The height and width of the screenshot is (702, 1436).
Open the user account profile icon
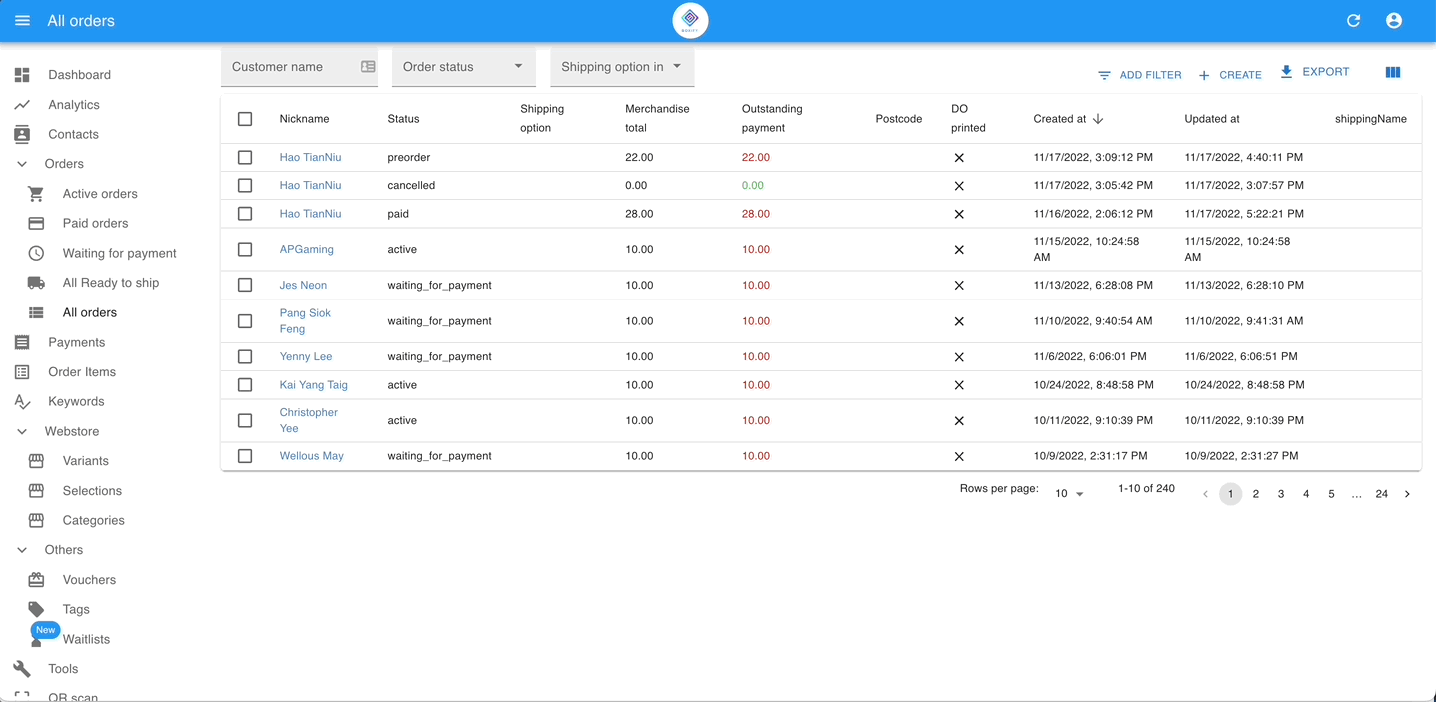1393,21
